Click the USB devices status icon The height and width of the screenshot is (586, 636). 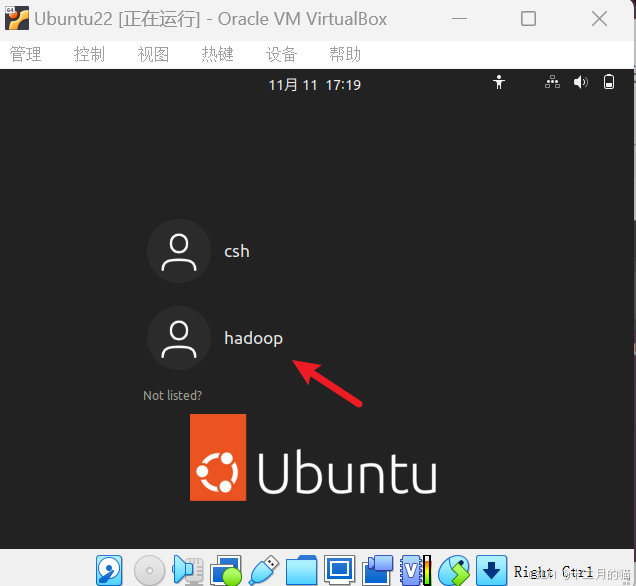264,570
